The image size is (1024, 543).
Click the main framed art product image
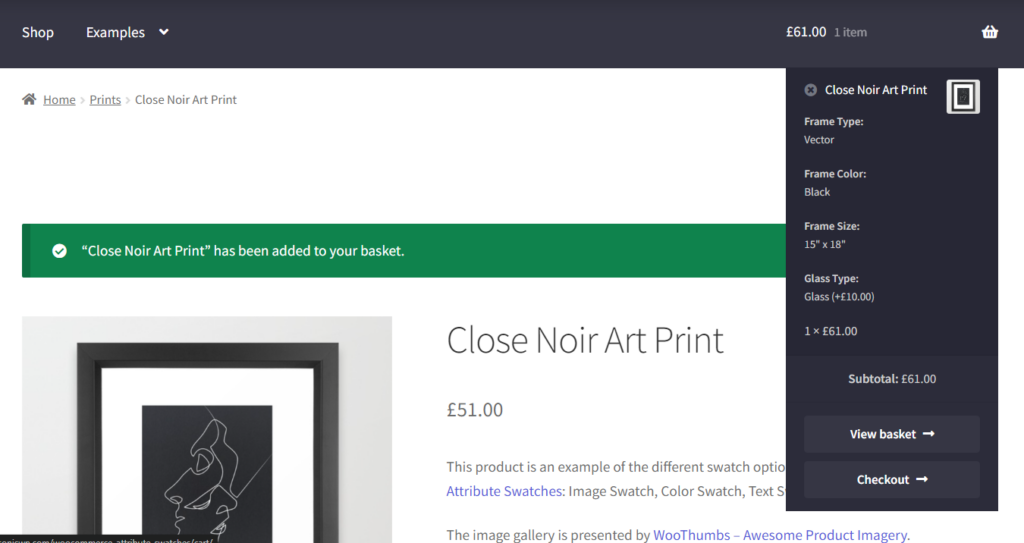tap(207, 430)
